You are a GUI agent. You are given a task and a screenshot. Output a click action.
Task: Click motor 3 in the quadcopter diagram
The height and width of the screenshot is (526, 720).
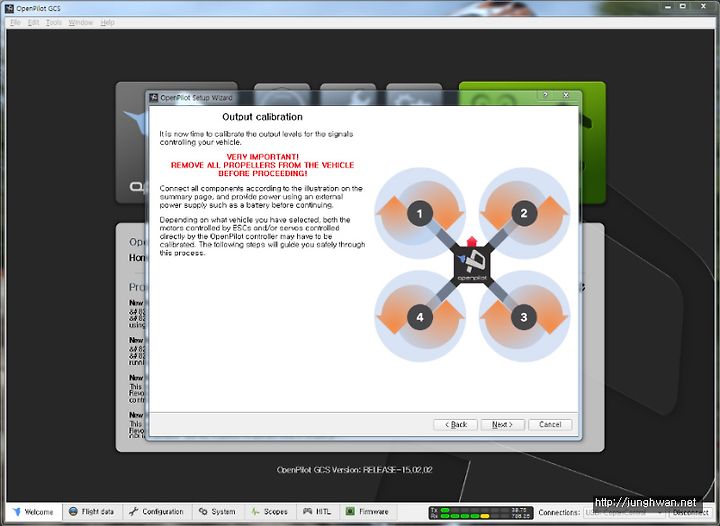pyautogui.click(x=524, y=317)
